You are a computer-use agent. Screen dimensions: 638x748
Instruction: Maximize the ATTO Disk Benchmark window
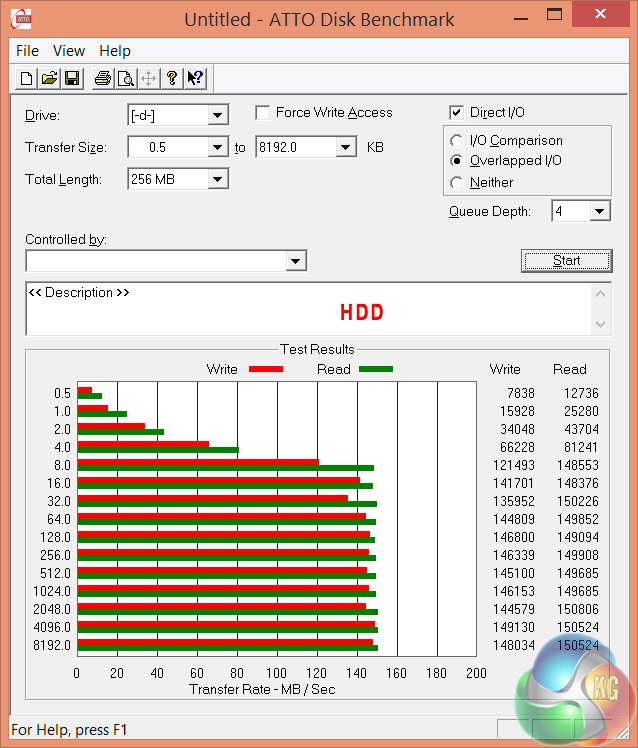pyautogui.click(x=554, y=14)
